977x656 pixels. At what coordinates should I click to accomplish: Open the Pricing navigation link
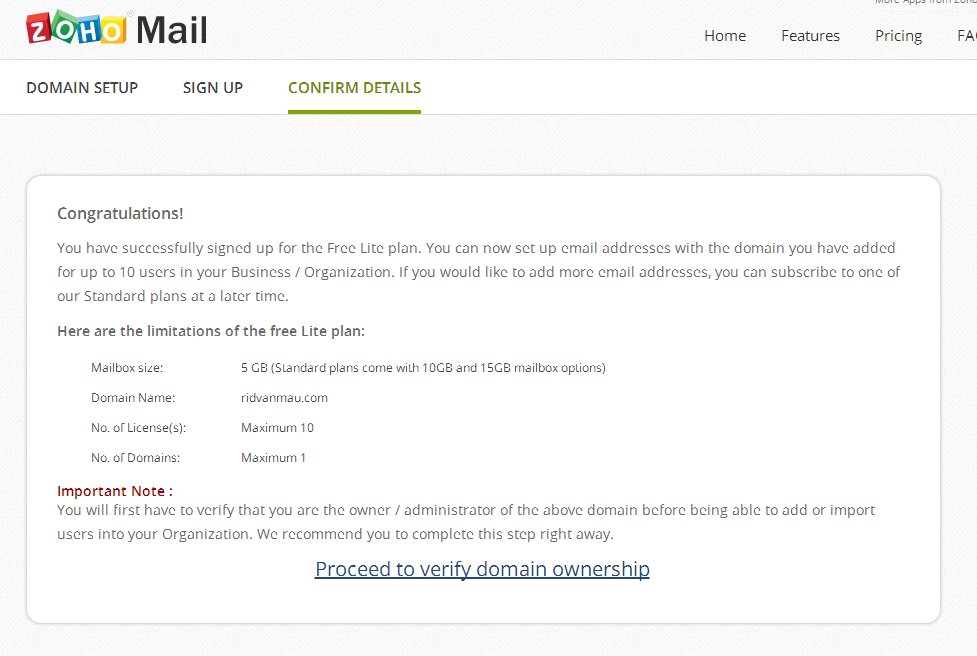click(x=898, y=36)
